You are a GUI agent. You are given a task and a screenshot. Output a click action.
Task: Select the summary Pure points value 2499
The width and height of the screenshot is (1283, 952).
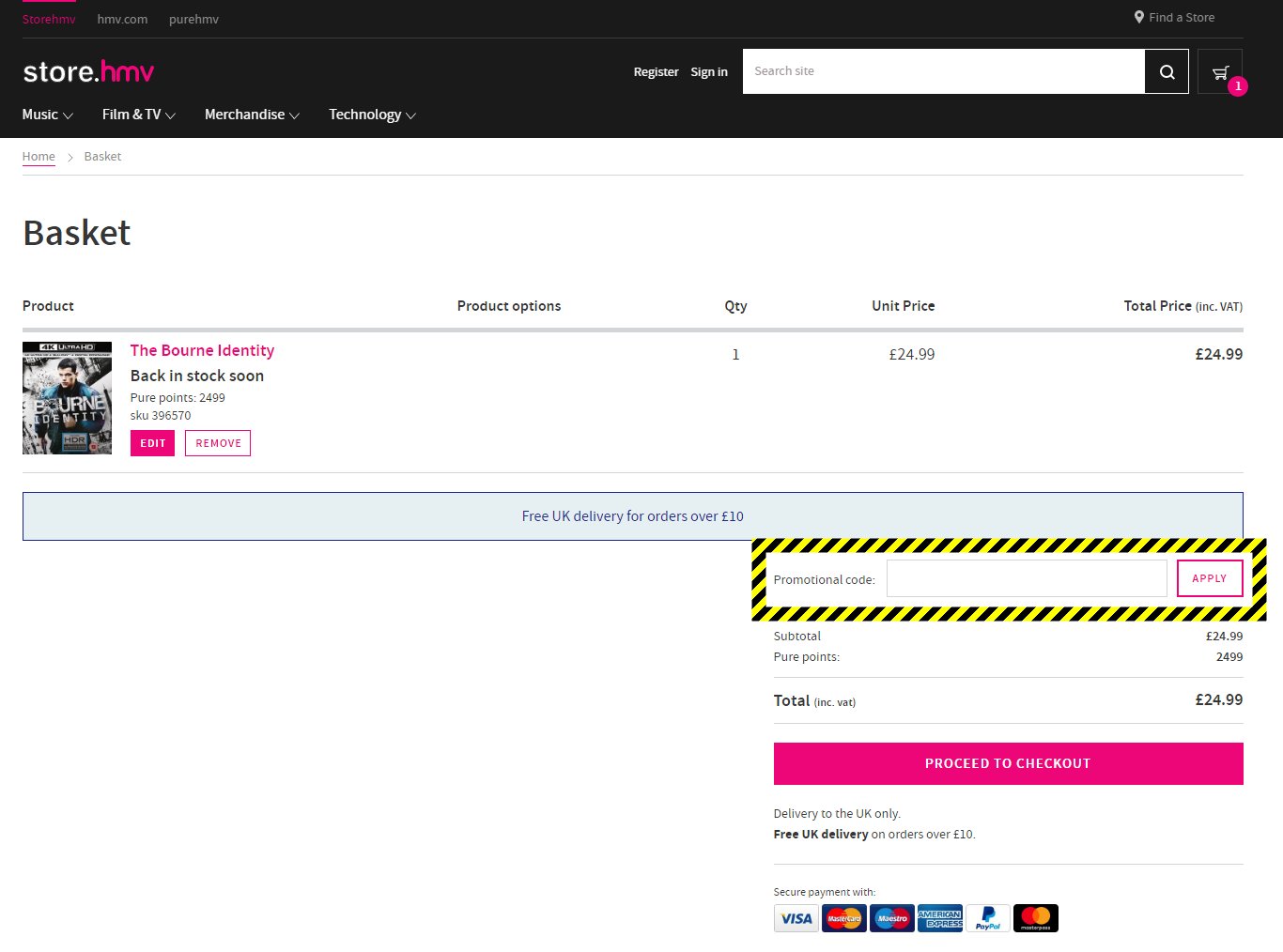point(1229,657)
